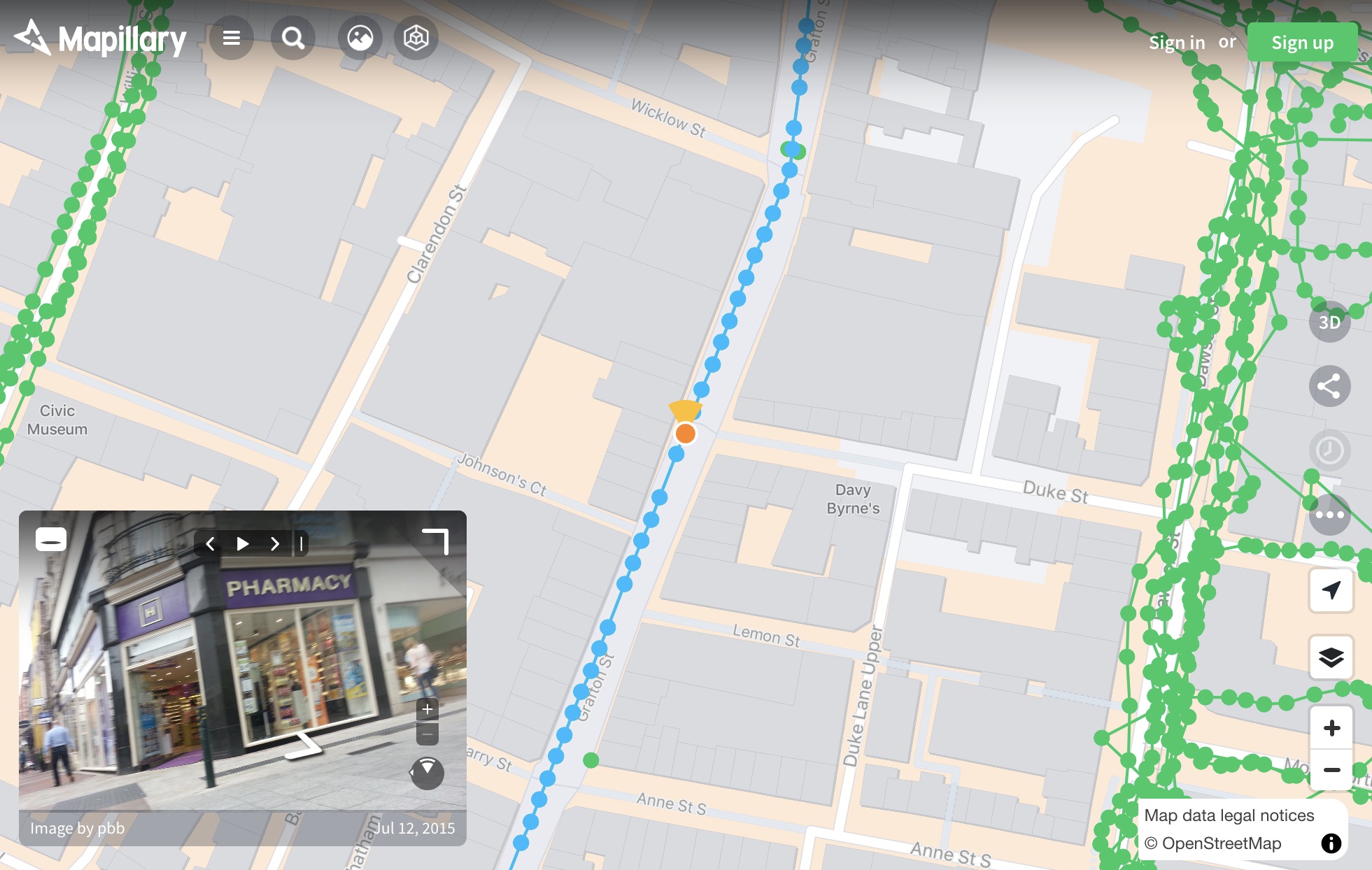The image size is (1372, 870).
Task: Open the time filter clock icon
Action: pos(1329,451)
